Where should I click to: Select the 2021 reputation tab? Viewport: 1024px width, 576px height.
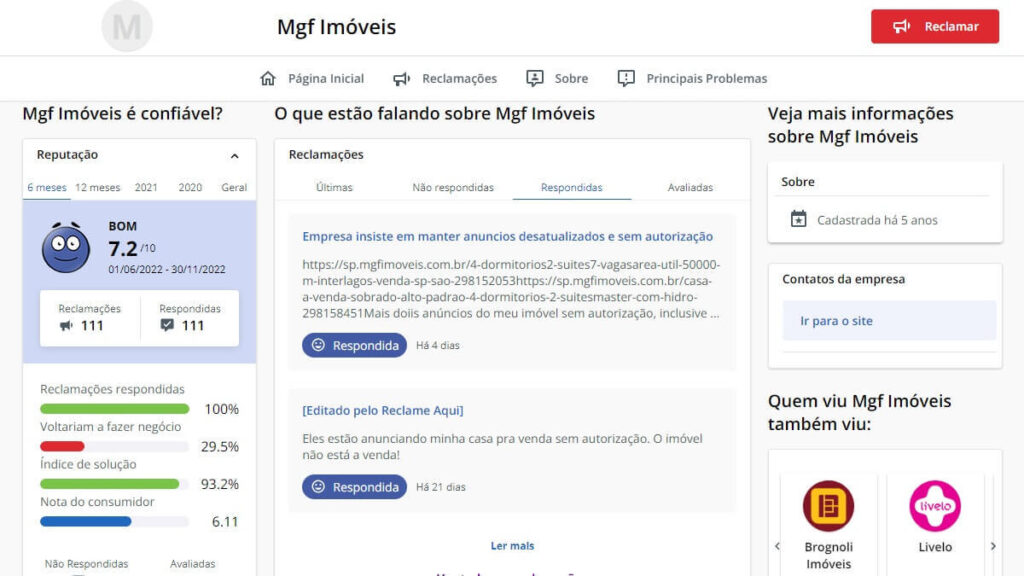tap(146, 187)
